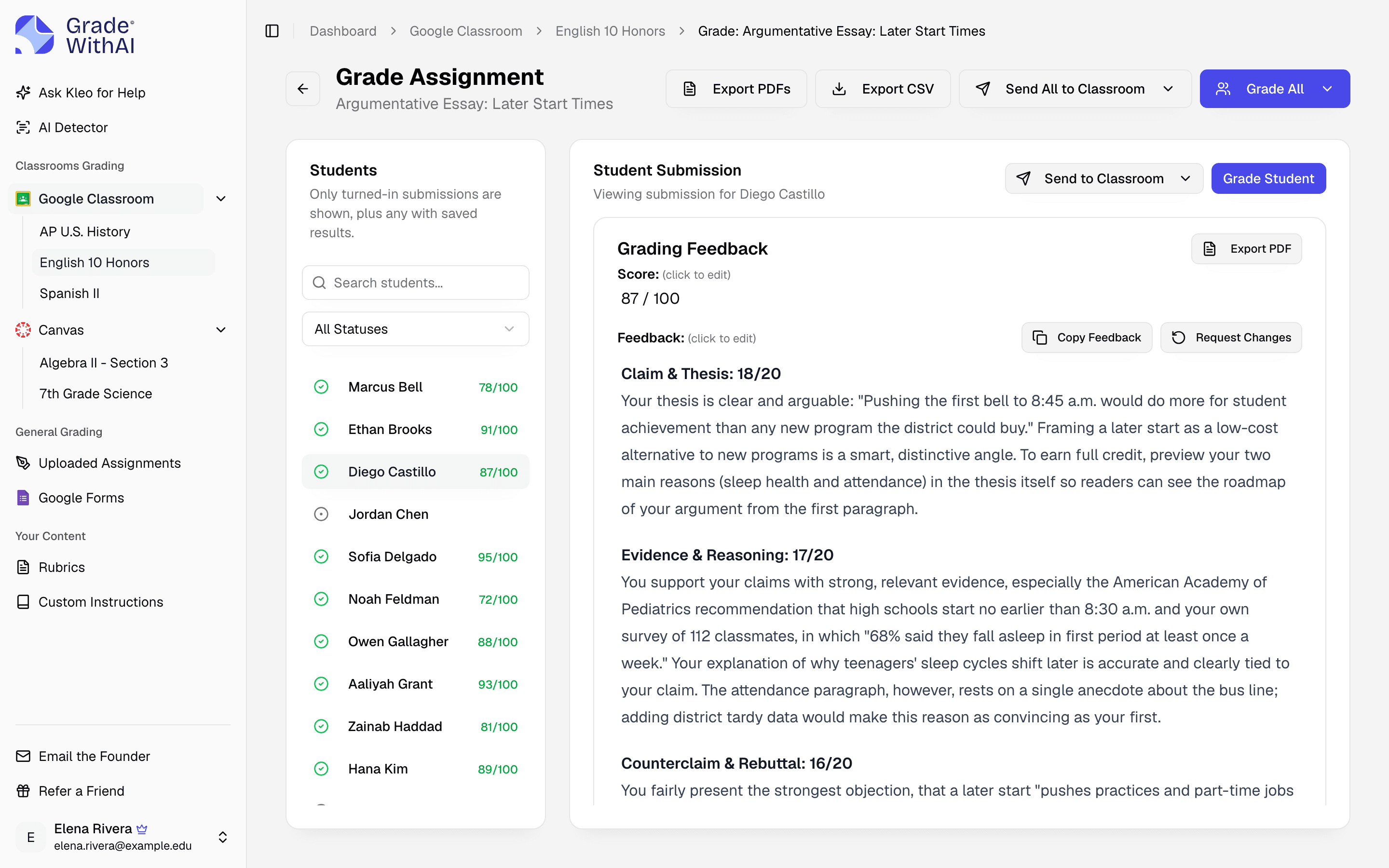The image size is (1389, 868).
Task: Toggle the sidebar panel icon
Action: [272, 31]
